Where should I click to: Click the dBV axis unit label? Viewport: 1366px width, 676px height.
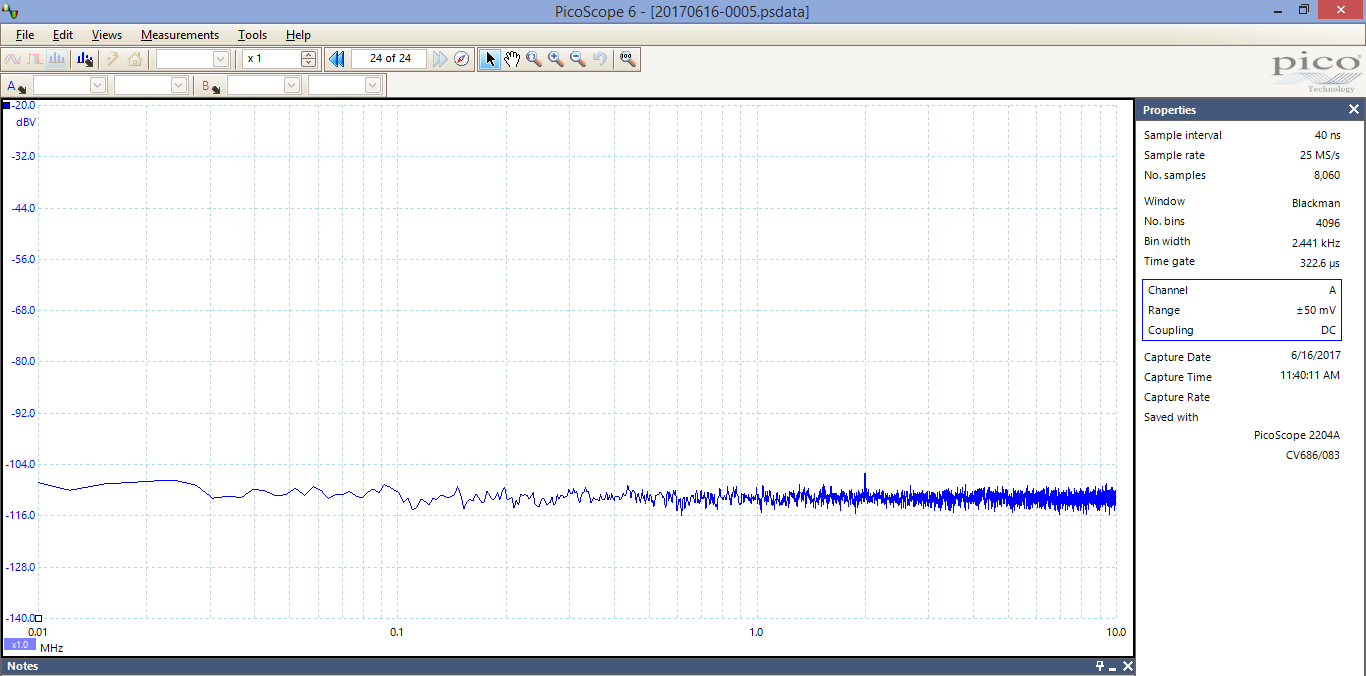coord(25,122)
